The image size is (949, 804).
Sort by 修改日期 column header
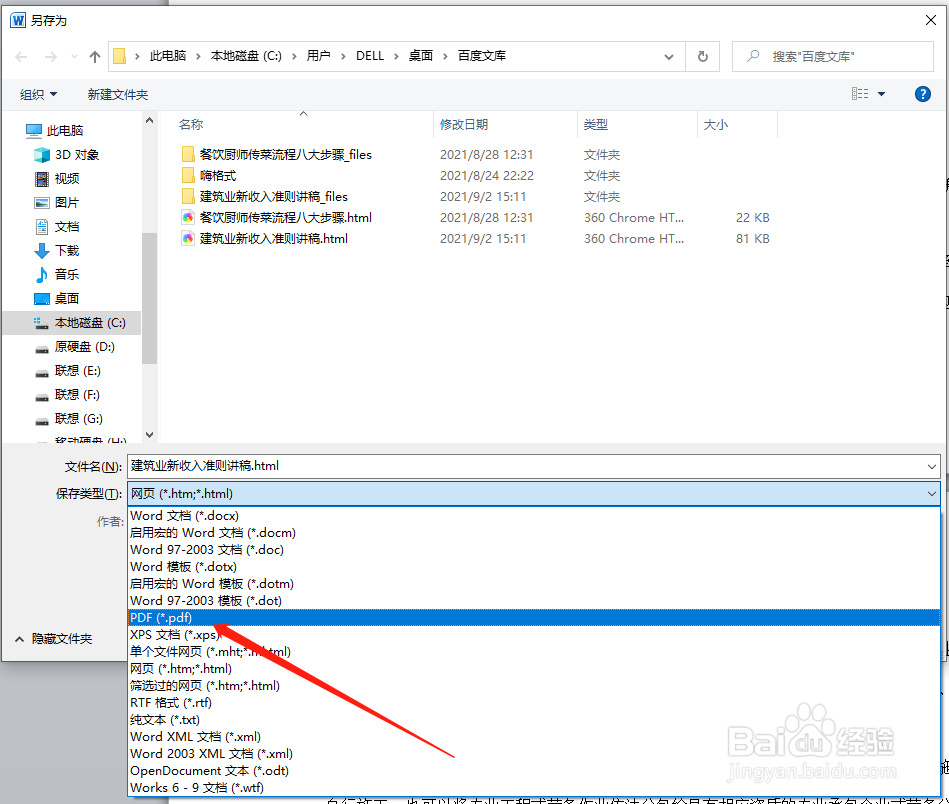464,125
